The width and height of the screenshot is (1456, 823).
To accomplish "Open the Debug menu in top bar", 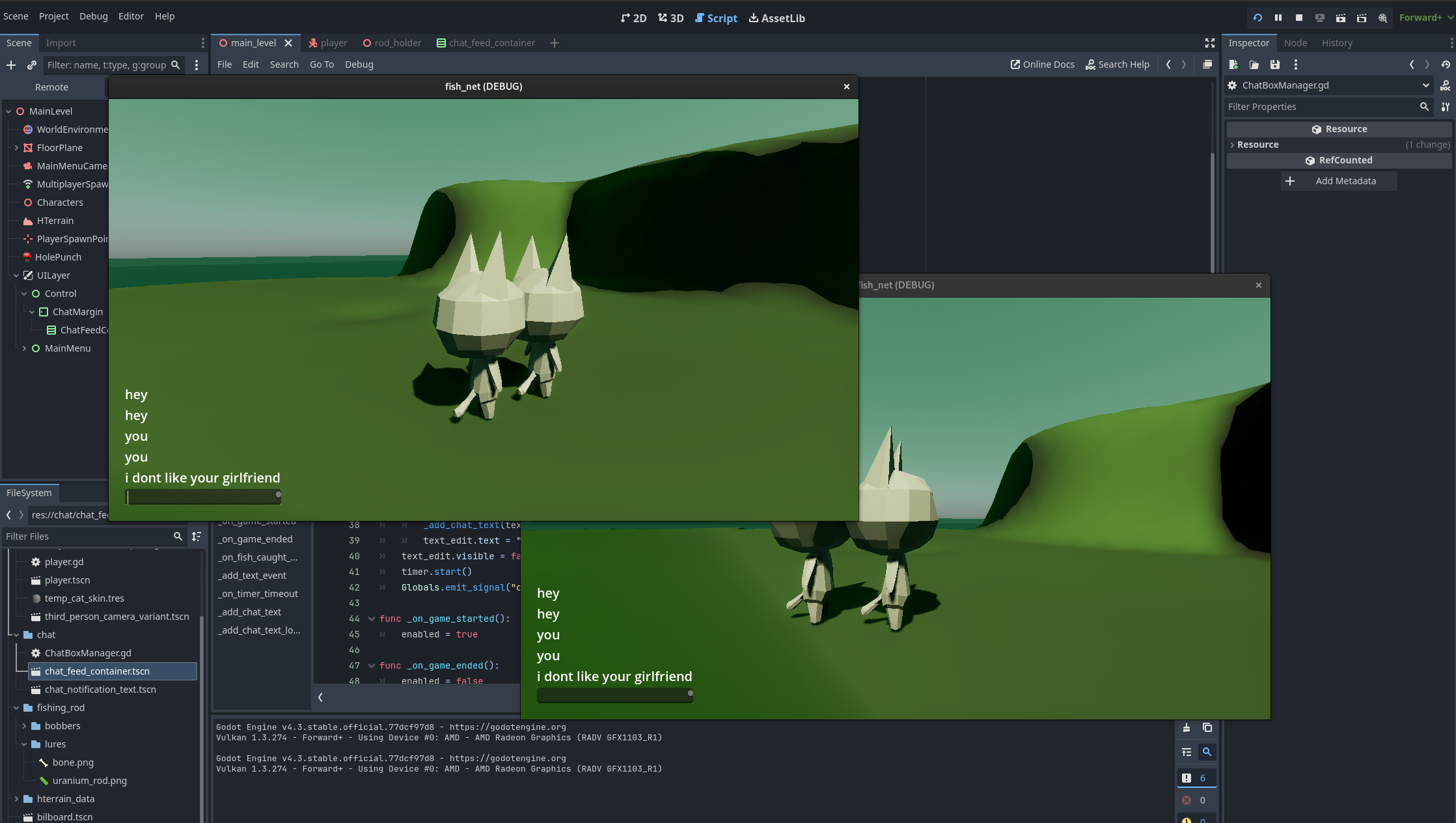I will [94, 16].
